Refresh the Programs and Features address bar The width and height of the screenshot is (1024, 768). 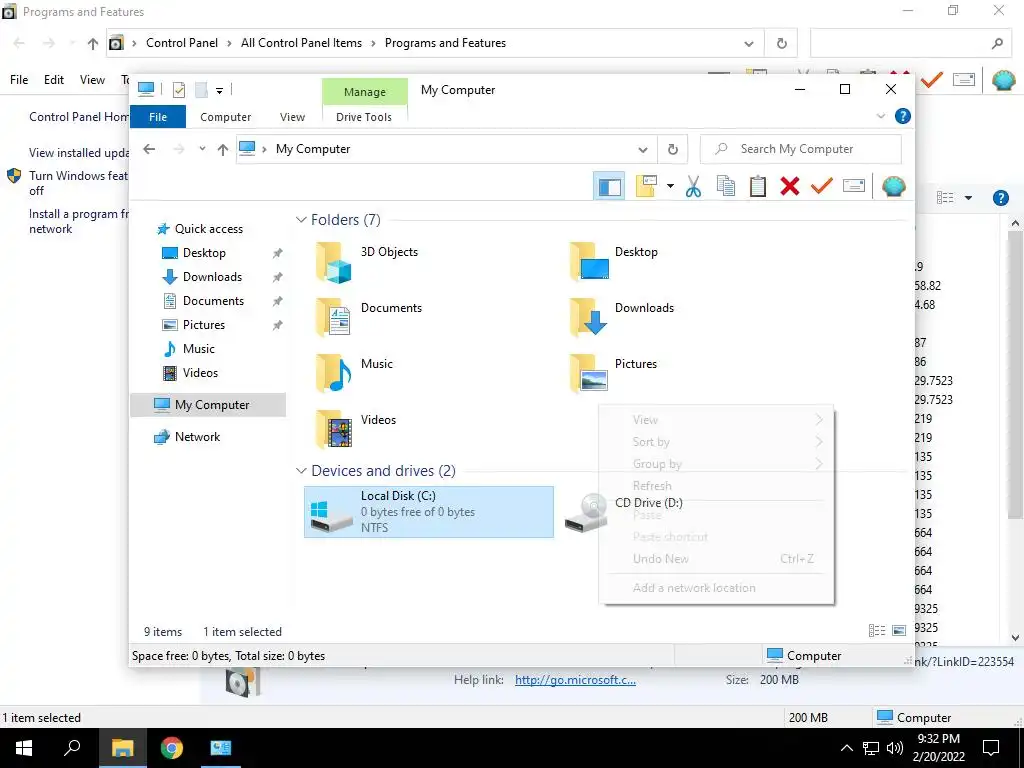click(x=782, y=44)
